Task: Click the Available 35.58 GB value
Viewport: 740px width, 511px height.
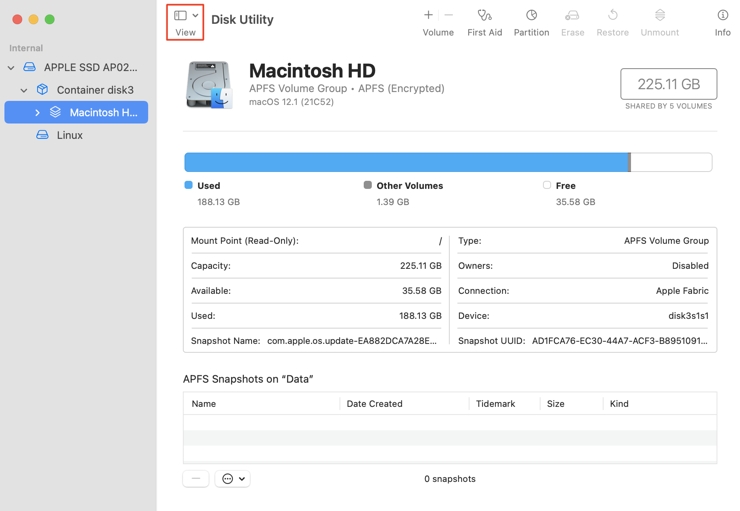Action: 421,291
